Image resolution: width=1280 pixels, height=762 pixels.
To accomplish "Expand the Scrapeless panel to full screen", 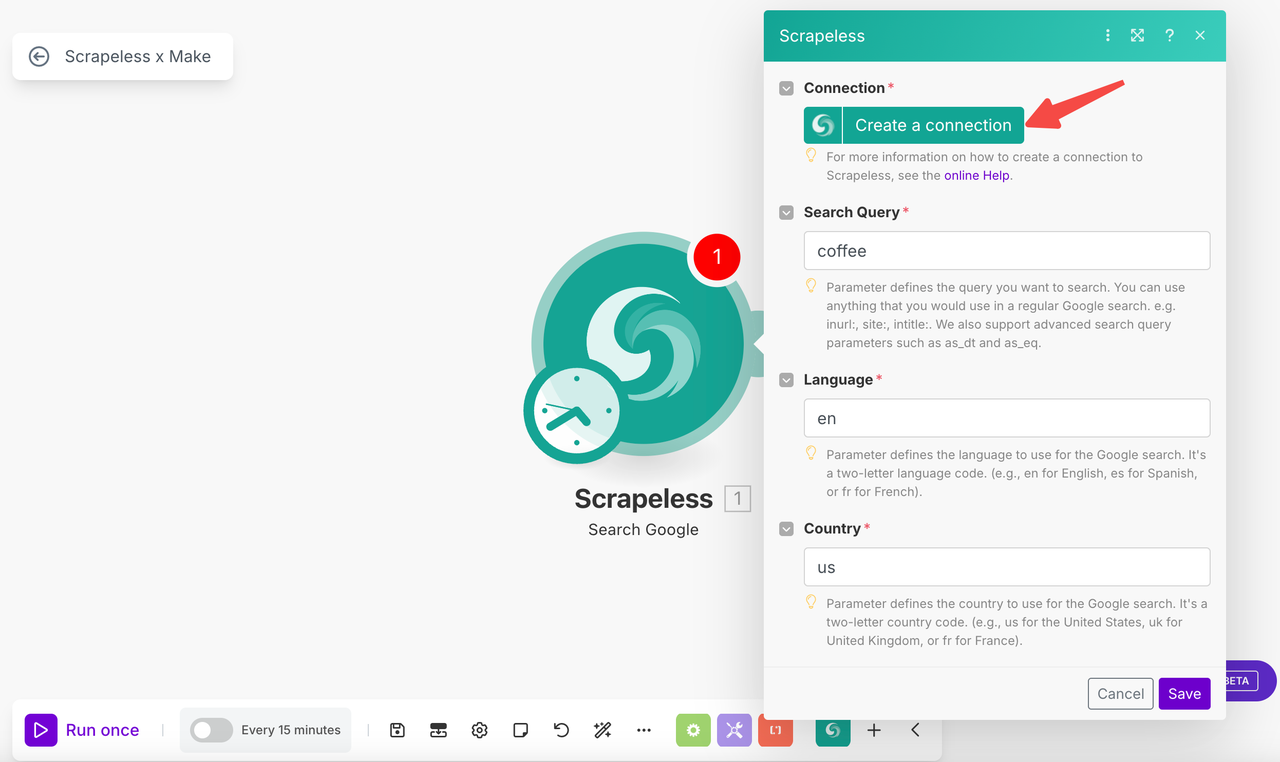I will click(x=1137, y=35).
